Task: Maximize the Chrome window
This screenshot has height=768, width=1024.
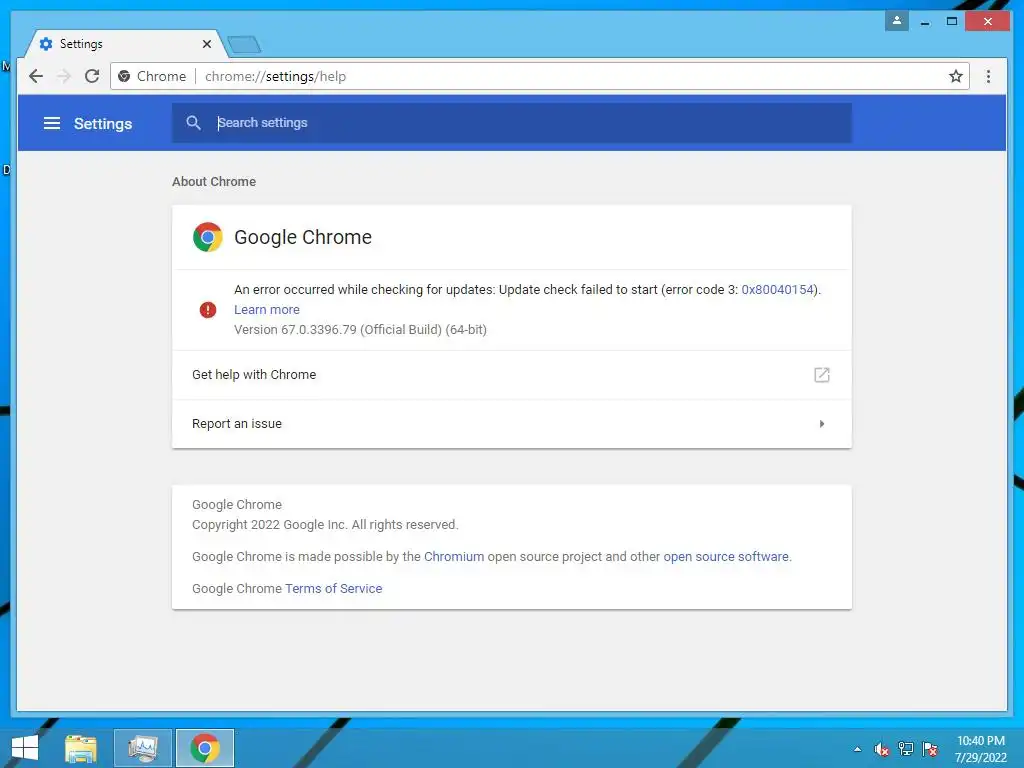Action: [952, 22]
